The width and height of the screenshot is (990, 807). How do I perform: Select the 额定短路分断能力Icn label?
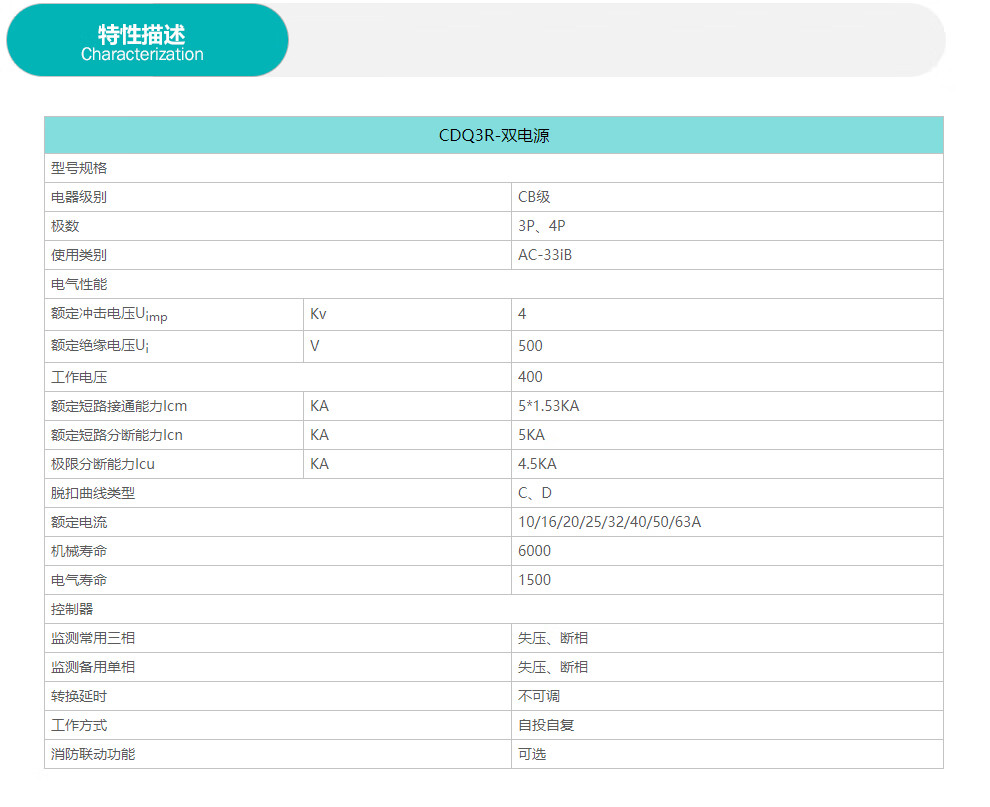117,435
